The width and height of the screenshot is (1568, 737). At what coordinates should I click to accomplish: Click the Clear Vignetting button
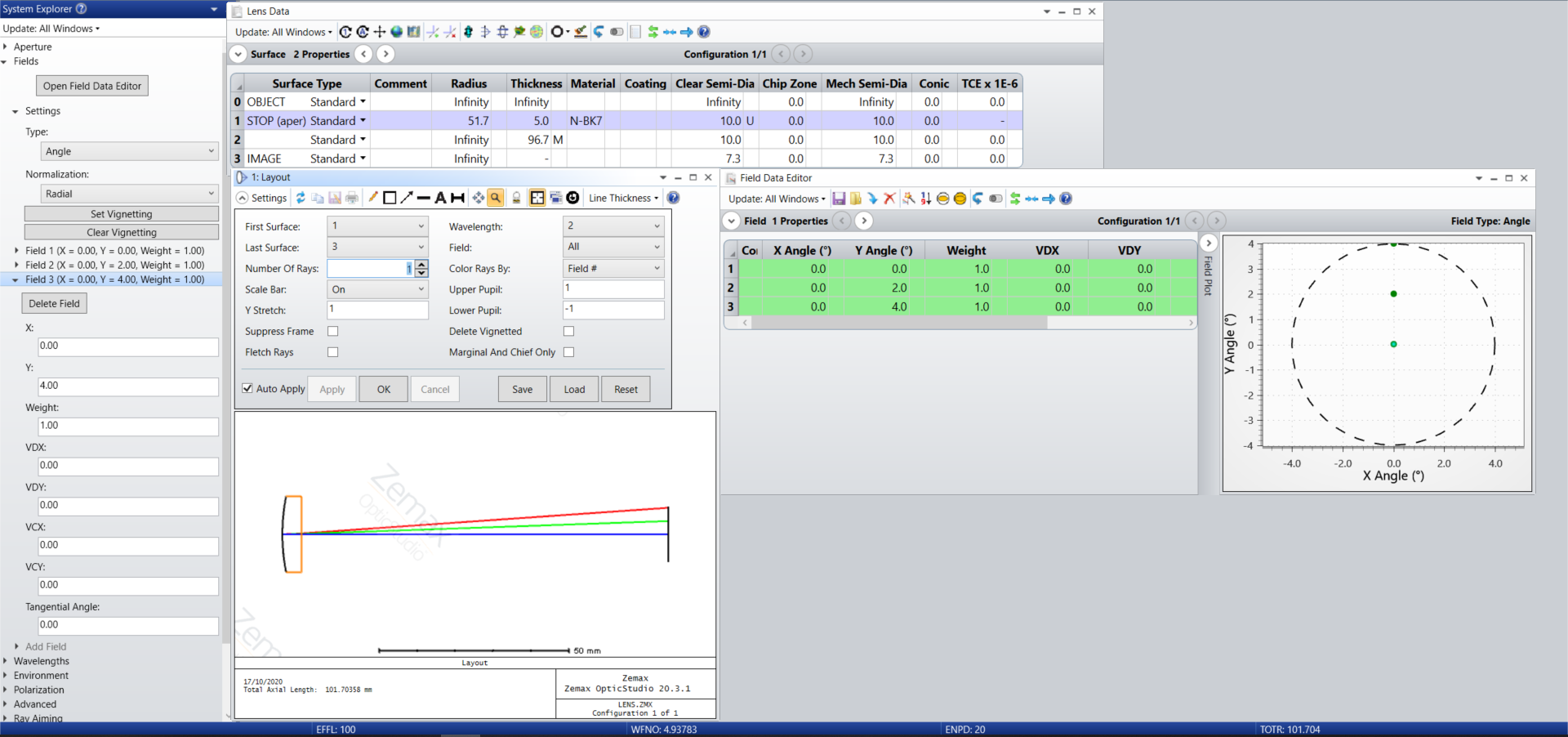pyautogui.click(x=122, y=232)
